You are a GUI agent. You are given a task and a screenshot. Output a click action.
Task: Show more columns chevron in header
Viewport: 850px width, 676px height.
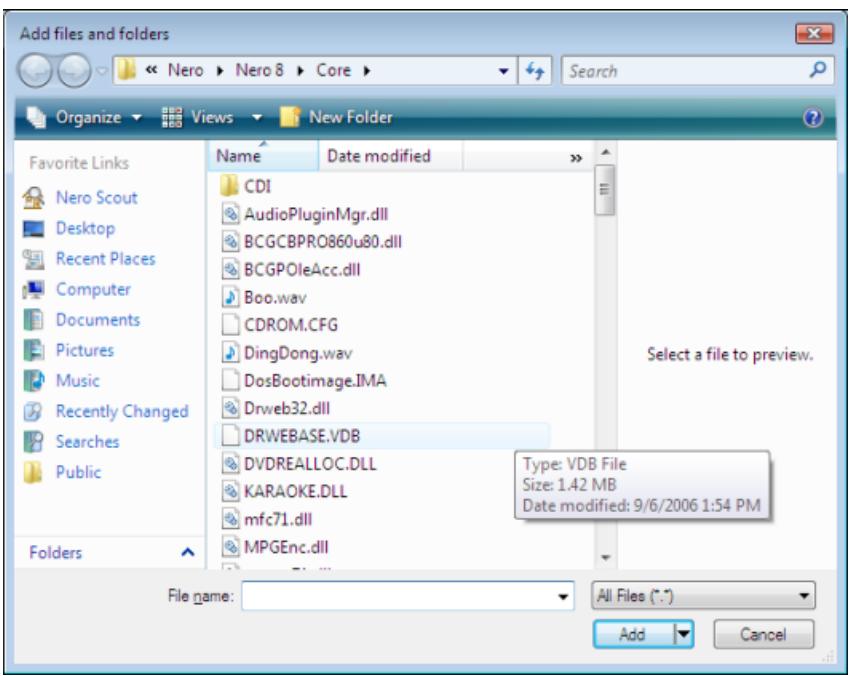576,158
